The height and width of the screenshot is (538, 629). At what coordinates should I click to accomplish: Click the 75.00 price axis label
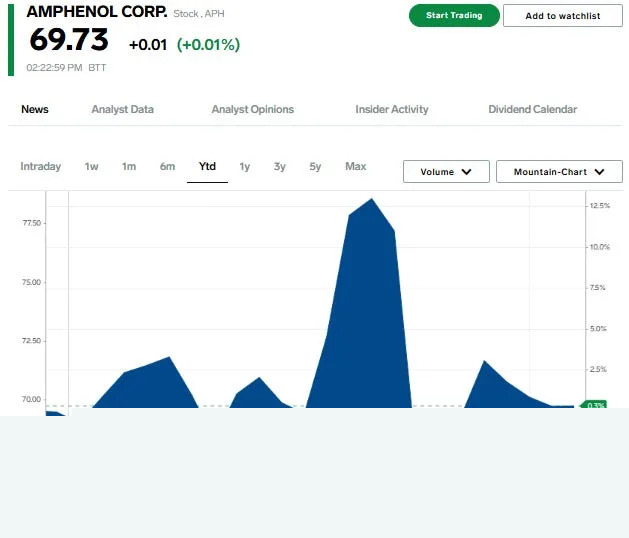tap(31, 282)
